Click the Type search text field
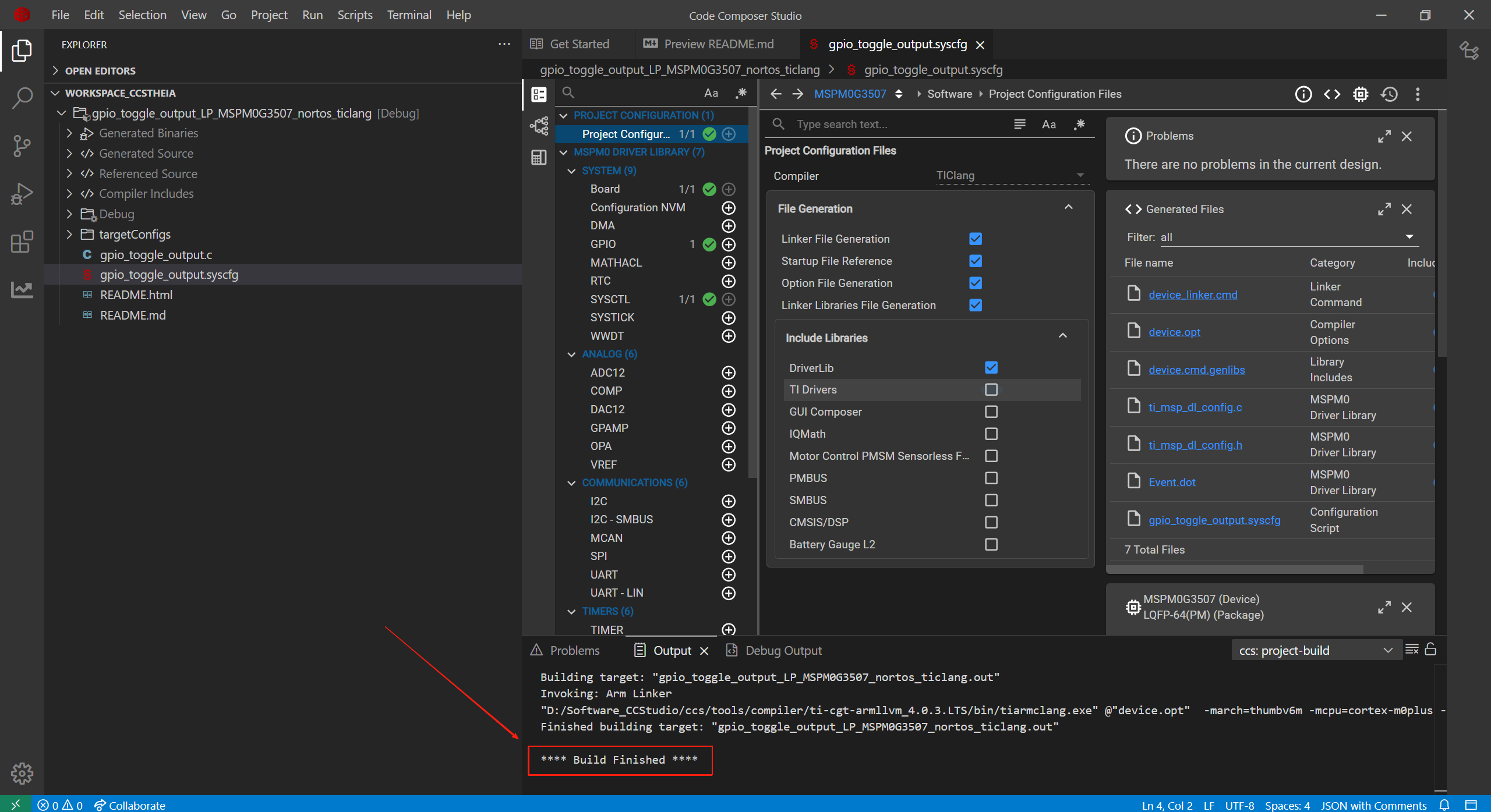Viewport: 1491px width, 812px height. point(900,124)
